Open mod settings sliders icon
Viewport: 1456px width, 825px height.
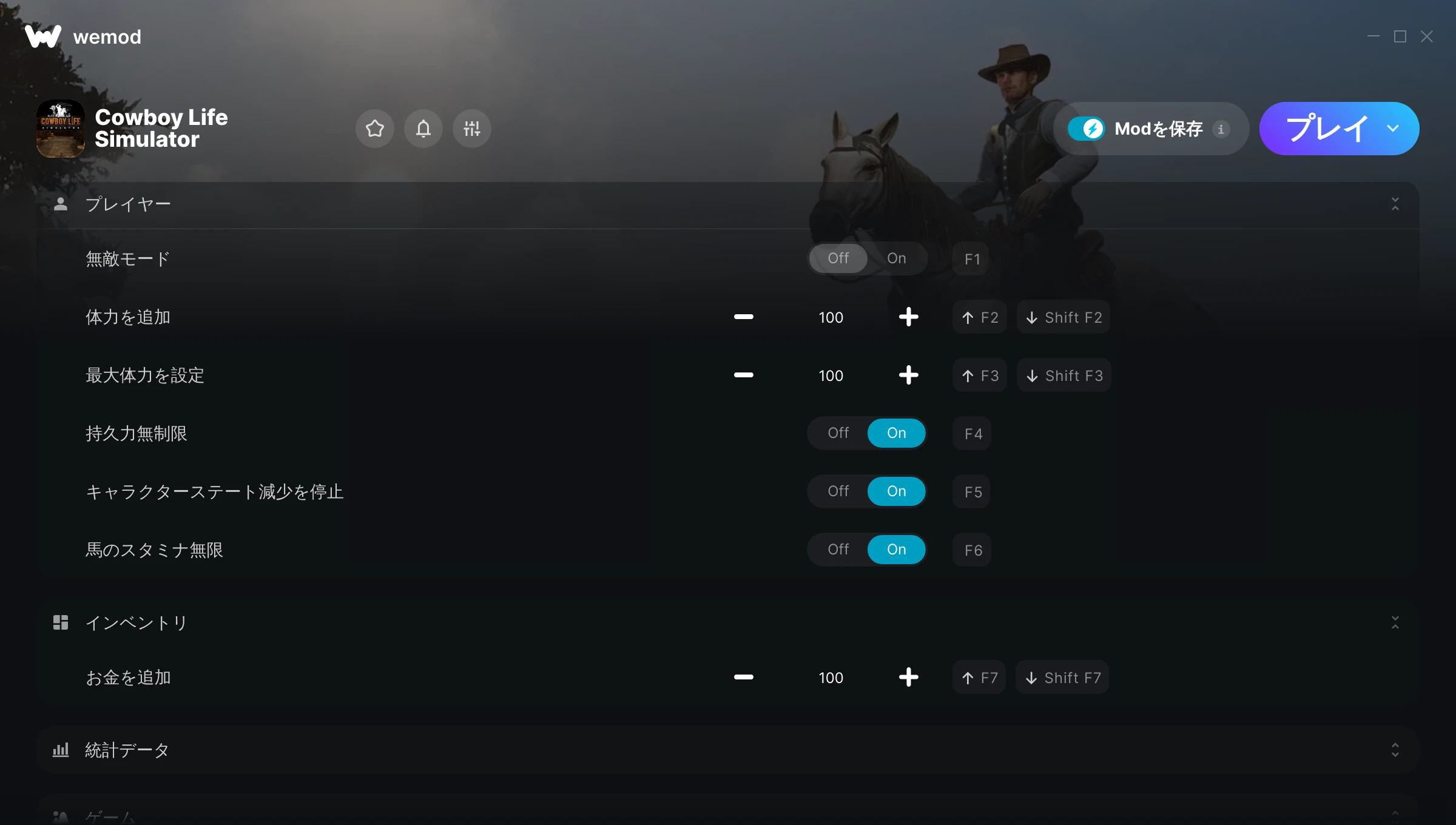click(471, 129)
